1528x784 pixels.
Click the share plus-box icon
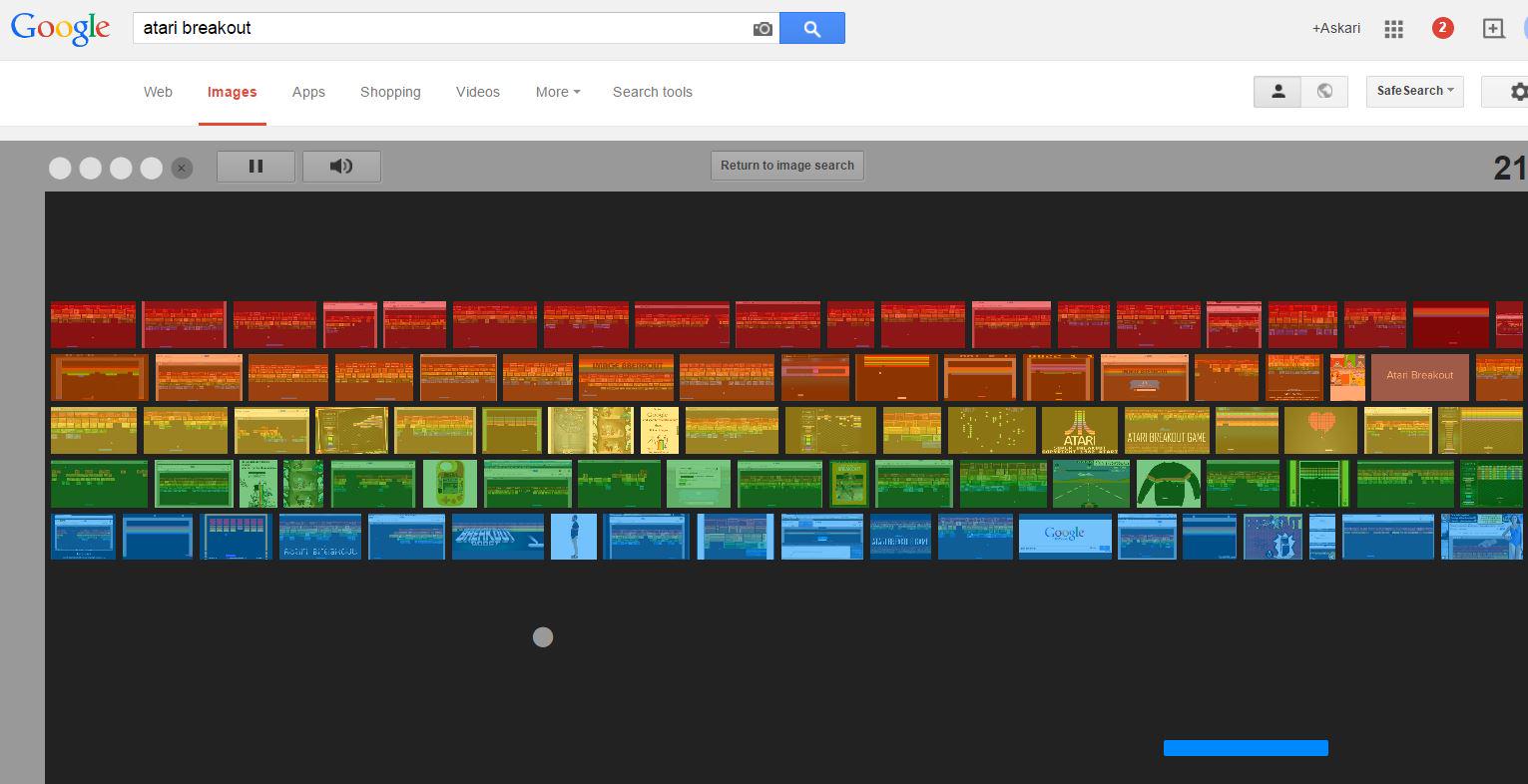click(1493, 28)
